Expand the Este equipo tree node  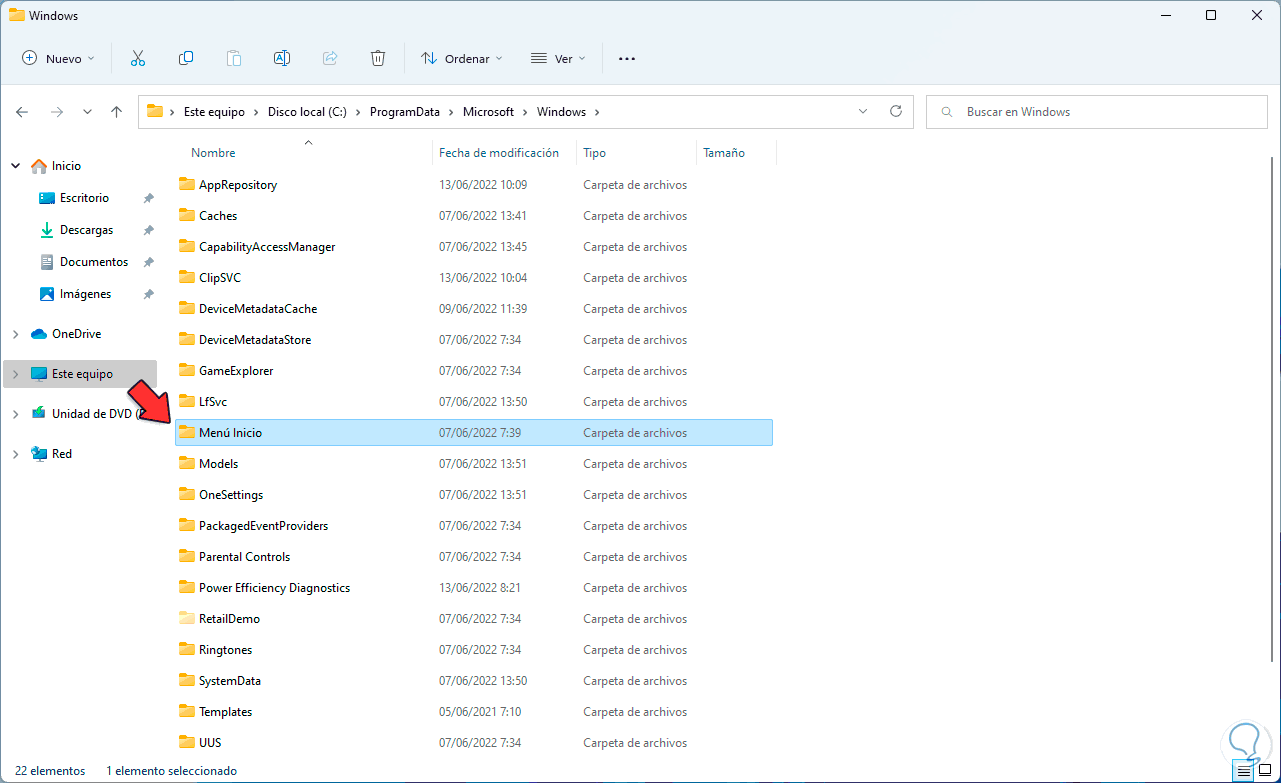click(x=15, y=374)
